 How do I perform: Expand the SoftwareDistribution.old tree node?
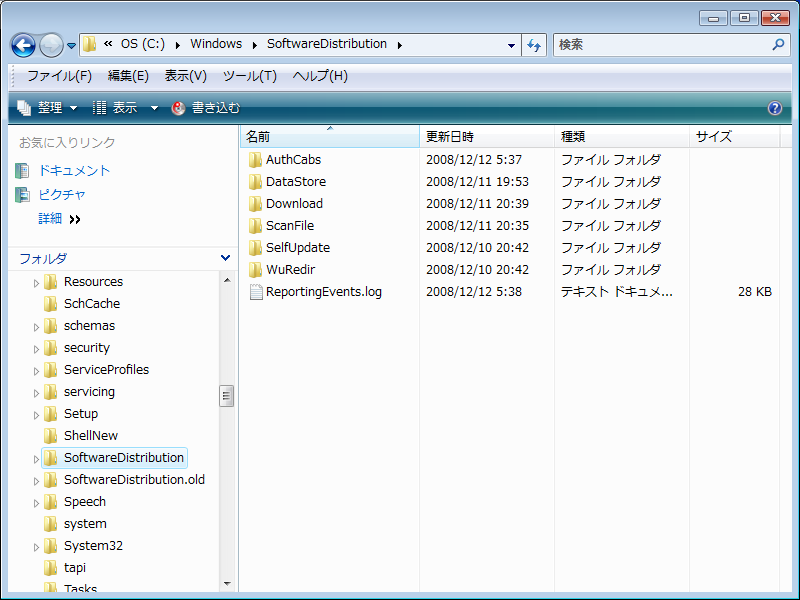point(36,481)
